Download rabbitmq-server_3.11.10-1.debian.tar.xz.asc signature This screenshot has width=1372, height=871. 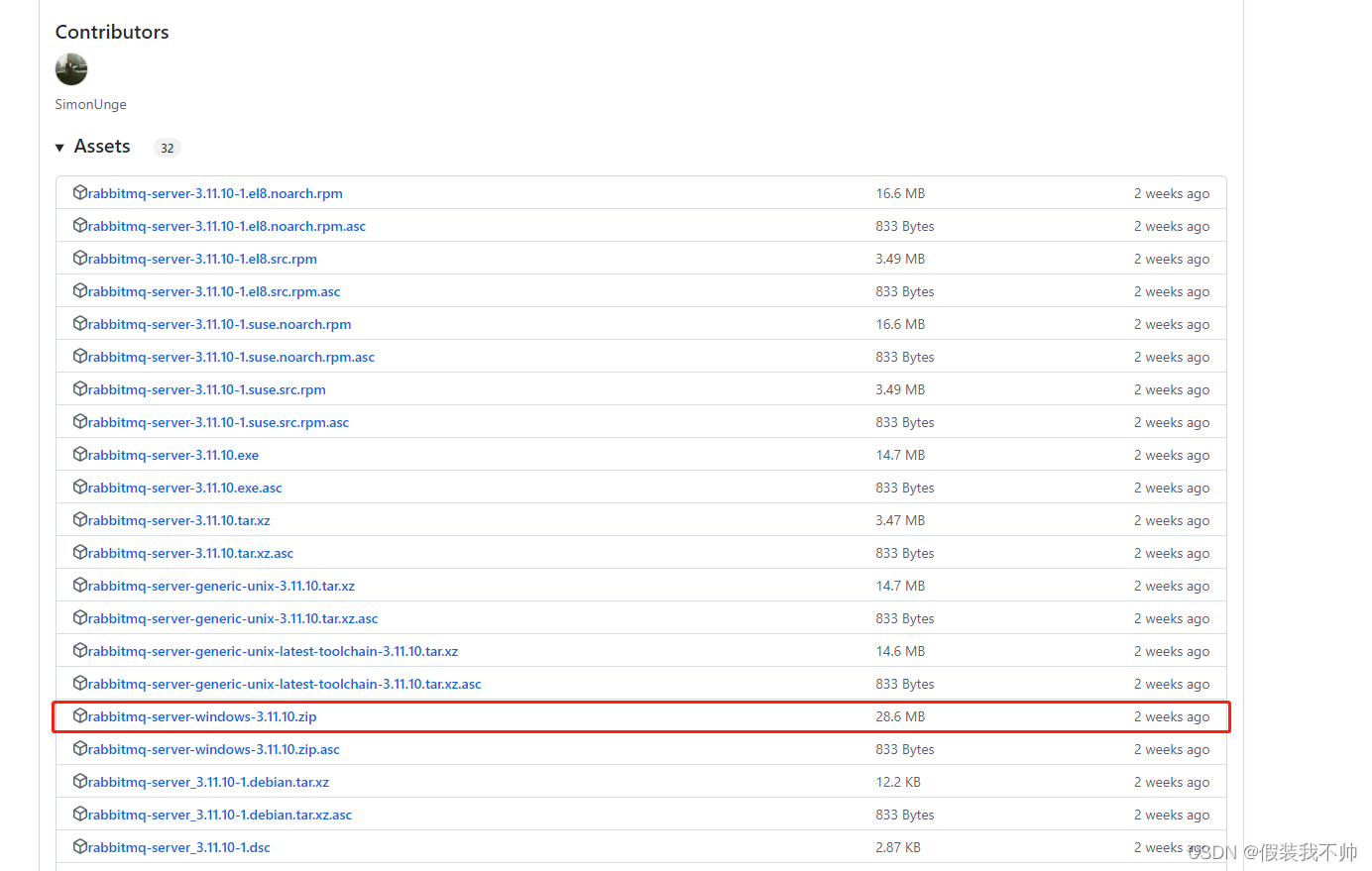point(220,815)
